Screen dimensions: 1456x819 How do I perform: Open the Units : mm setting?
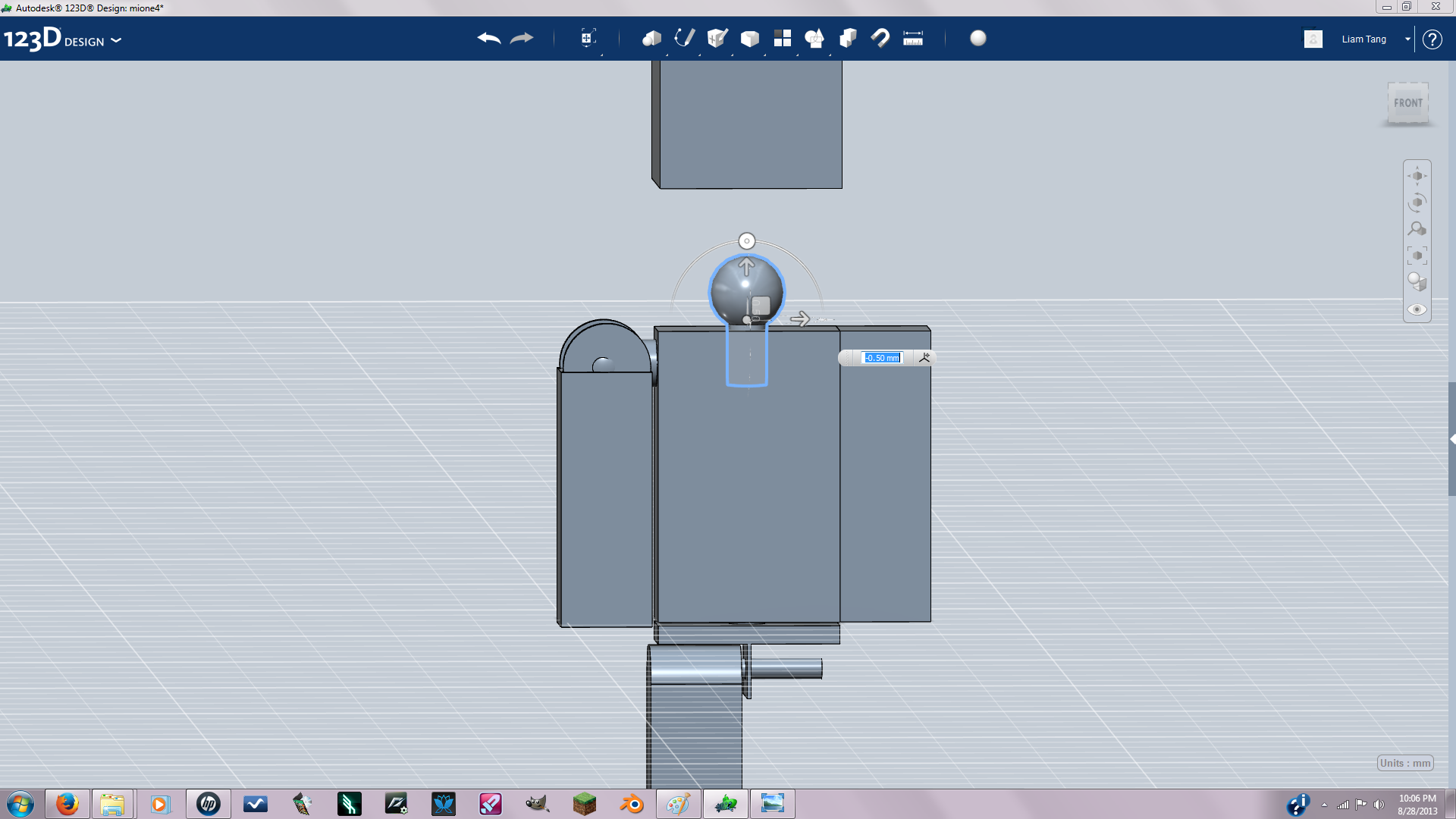coord(1405,763)
